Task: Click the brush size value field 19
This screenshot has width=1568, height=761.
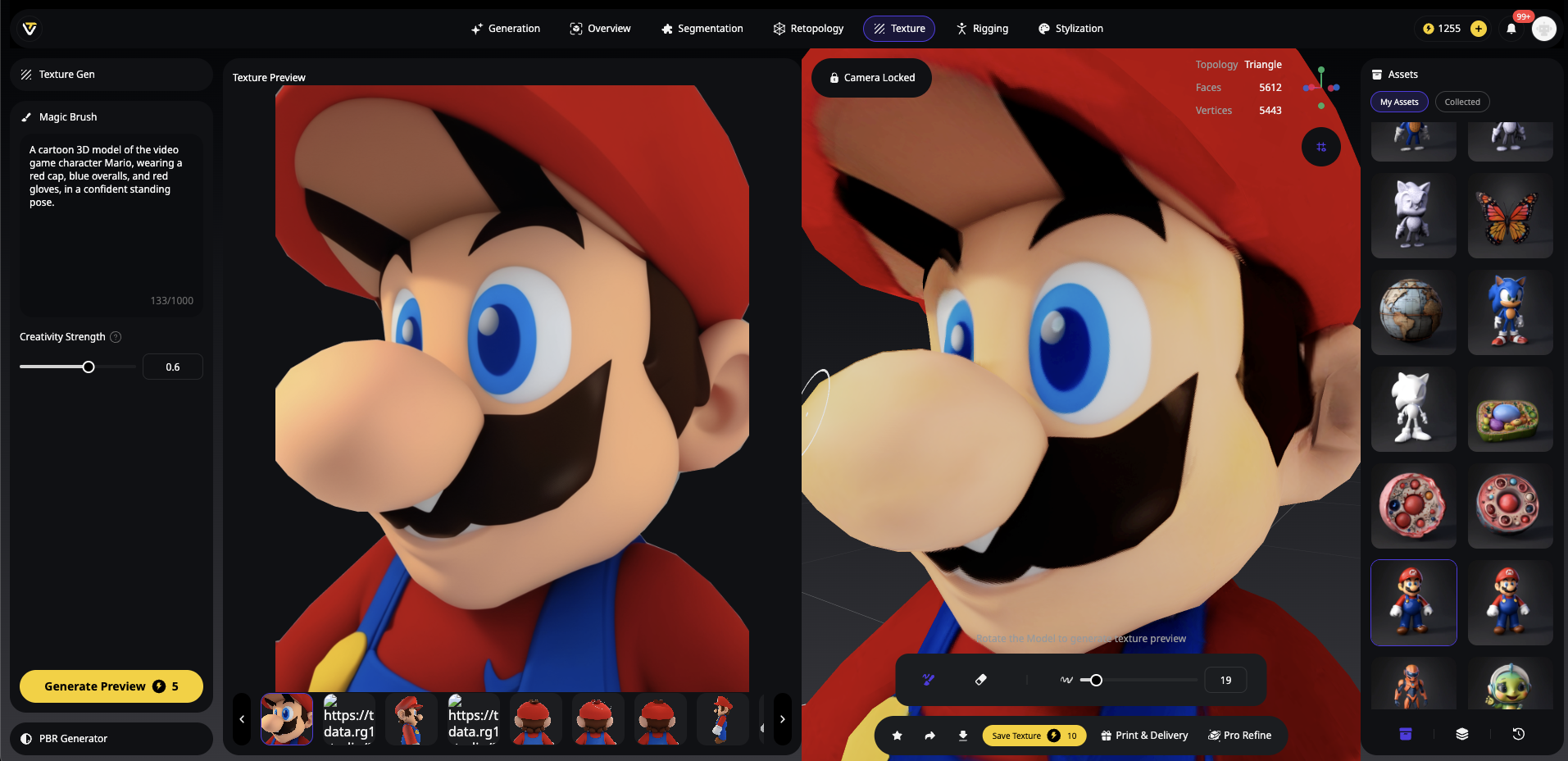Action: click(x=1226, y=680)
